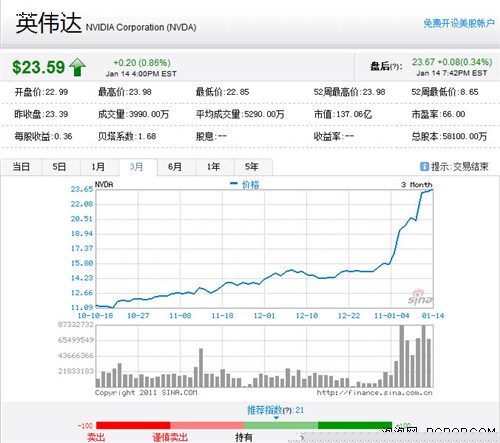Viewport: 500px width, 443px height.
Task: Click the 持有 rating label
Action: click(x=244, y=437)
